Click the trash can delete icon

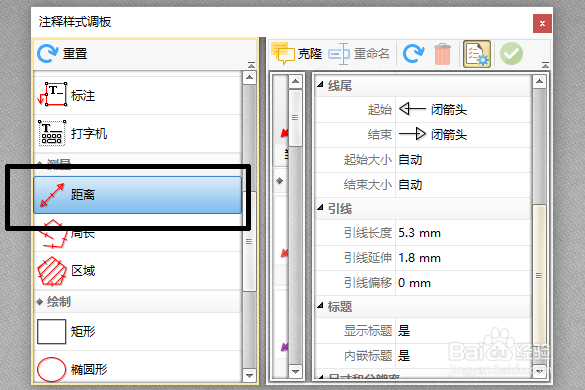tap(442, 54)
